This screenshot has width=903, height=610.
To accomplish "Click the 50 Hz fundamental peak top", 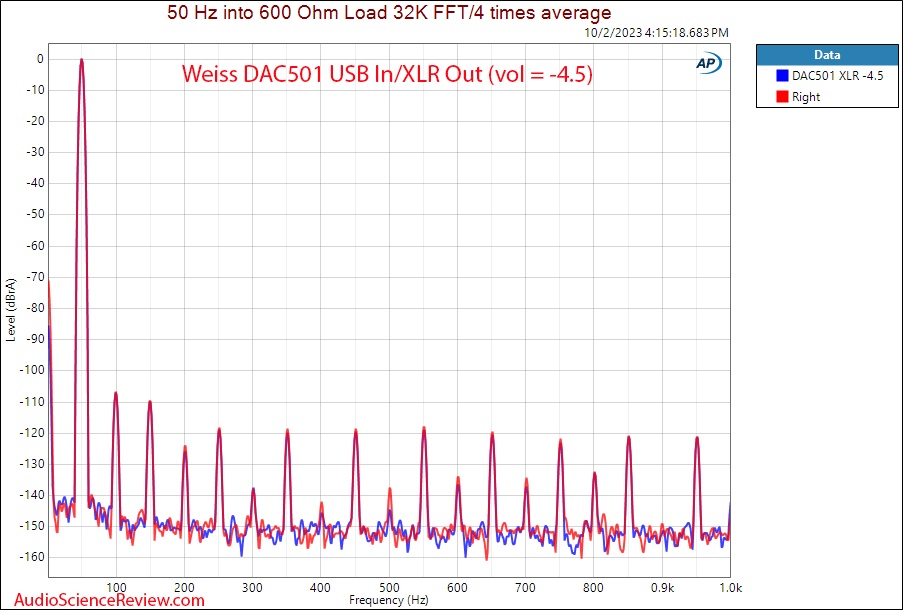I will (82, 60).
